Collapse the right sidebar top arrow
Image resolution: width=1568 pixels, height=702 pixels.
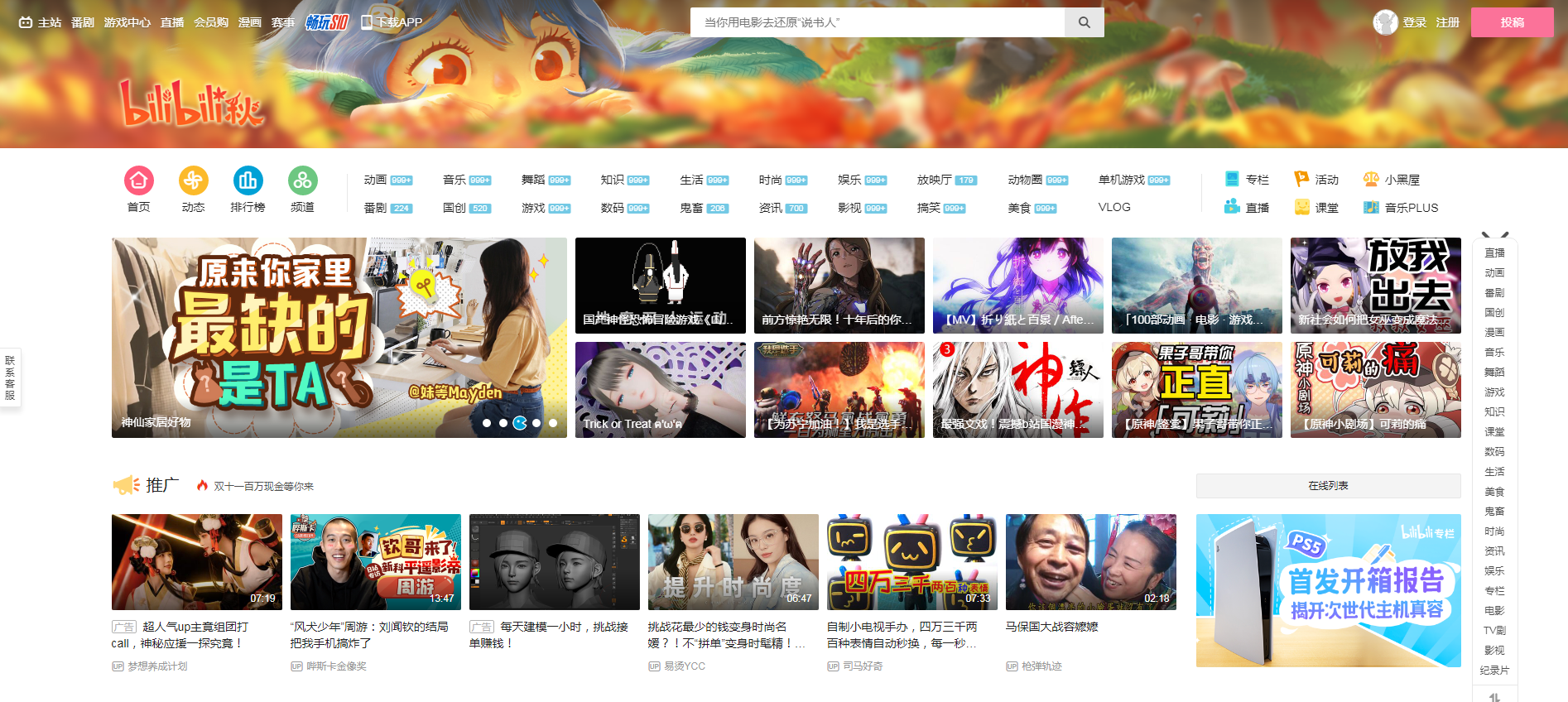coord(1494,236)
